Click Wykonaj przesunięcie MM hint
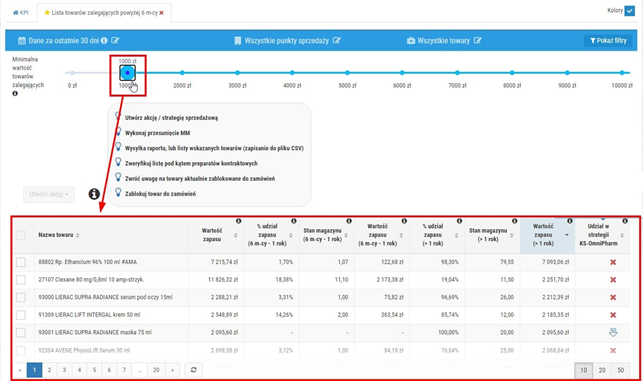The width and height of the screenshot is (643, 381). click(157, 133)
